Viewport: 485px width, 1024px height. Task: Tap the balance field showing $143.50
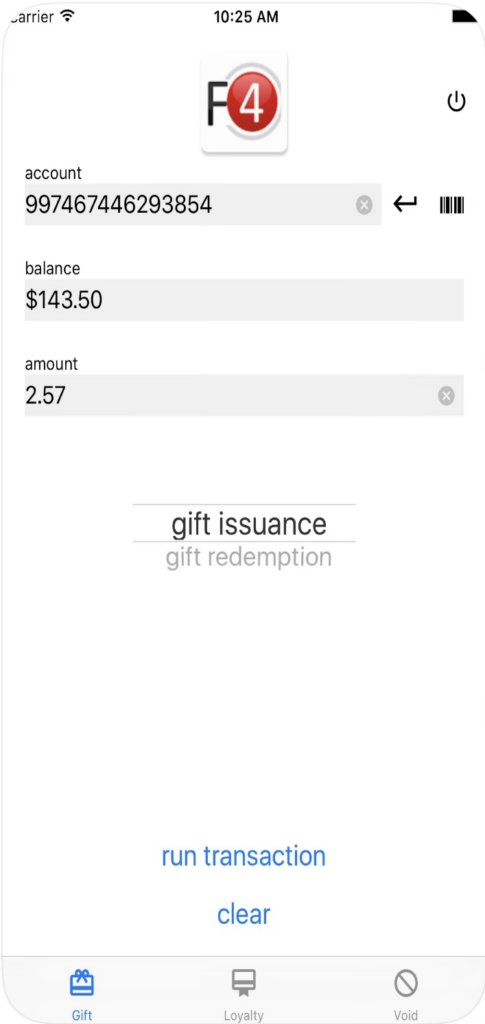click(244, 300)
